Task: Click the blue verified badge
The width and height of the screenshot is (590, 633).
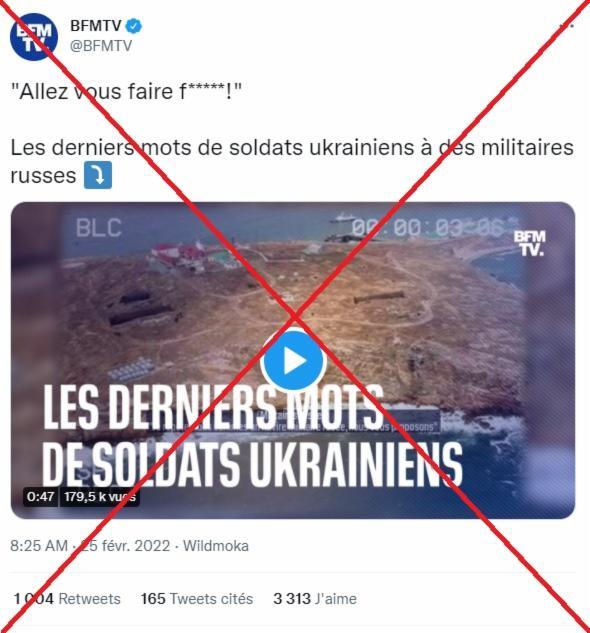Action: (133, 26)
